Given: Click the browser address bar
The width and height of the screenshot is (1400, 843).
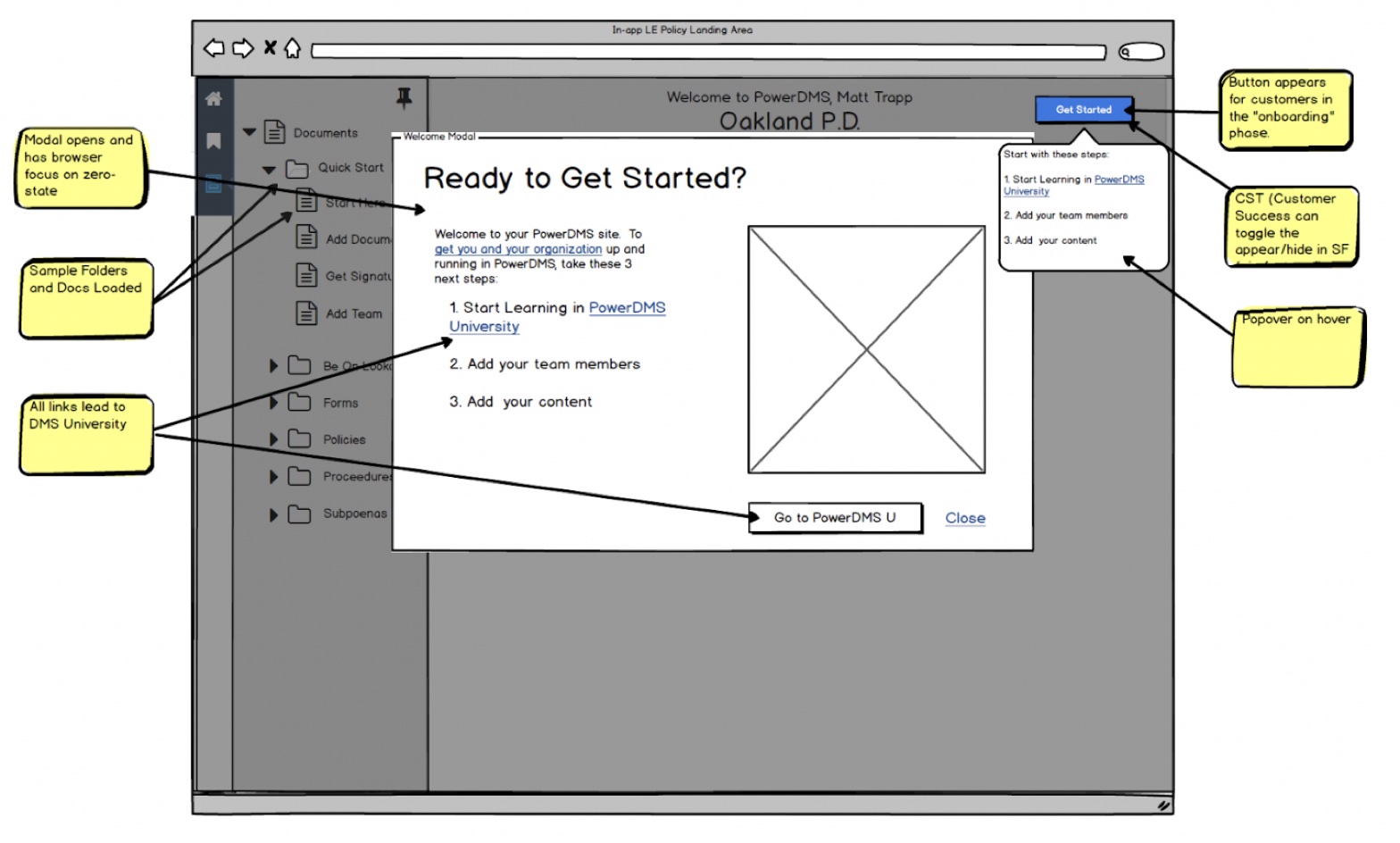Looking at the screenshot, I should pyautogui.click(x=708, y=52).
